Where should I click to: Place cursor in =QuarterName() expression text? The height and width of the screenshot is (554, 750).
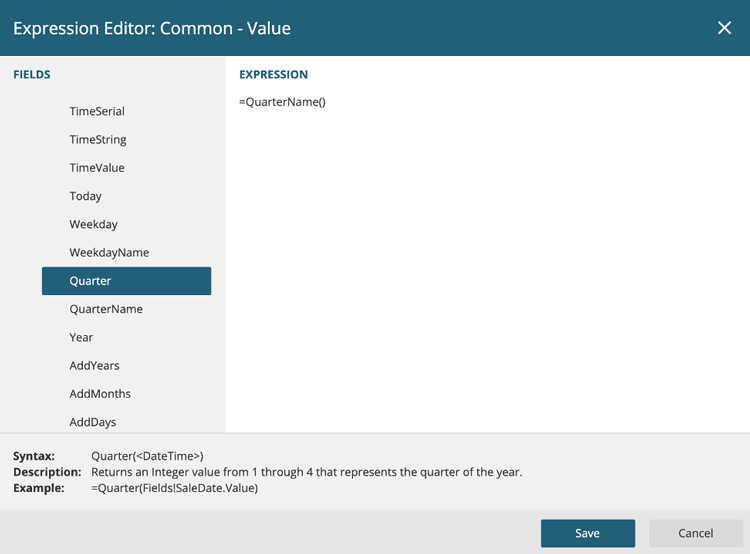(282, 102)
